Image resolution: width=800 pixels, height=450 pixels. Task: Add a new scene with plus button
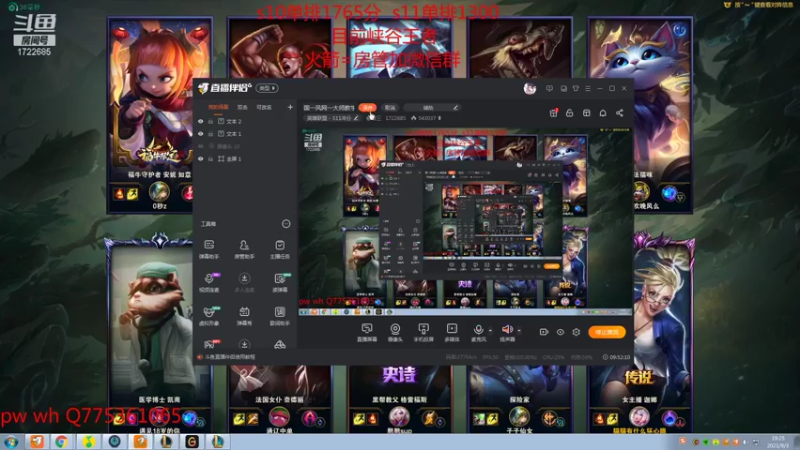[290, 107]
